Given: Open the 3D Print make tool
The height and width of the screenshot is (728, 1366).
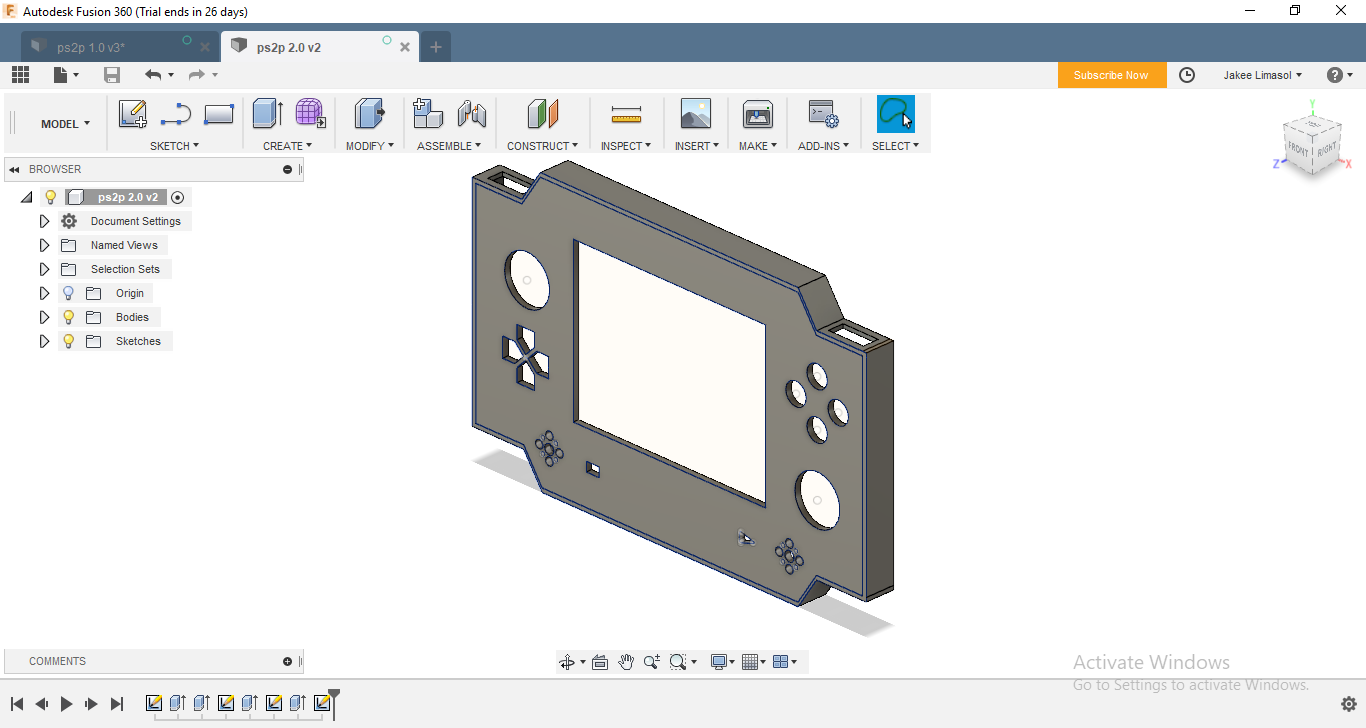Looking at the screenshot, I should [x=758, y=114].
